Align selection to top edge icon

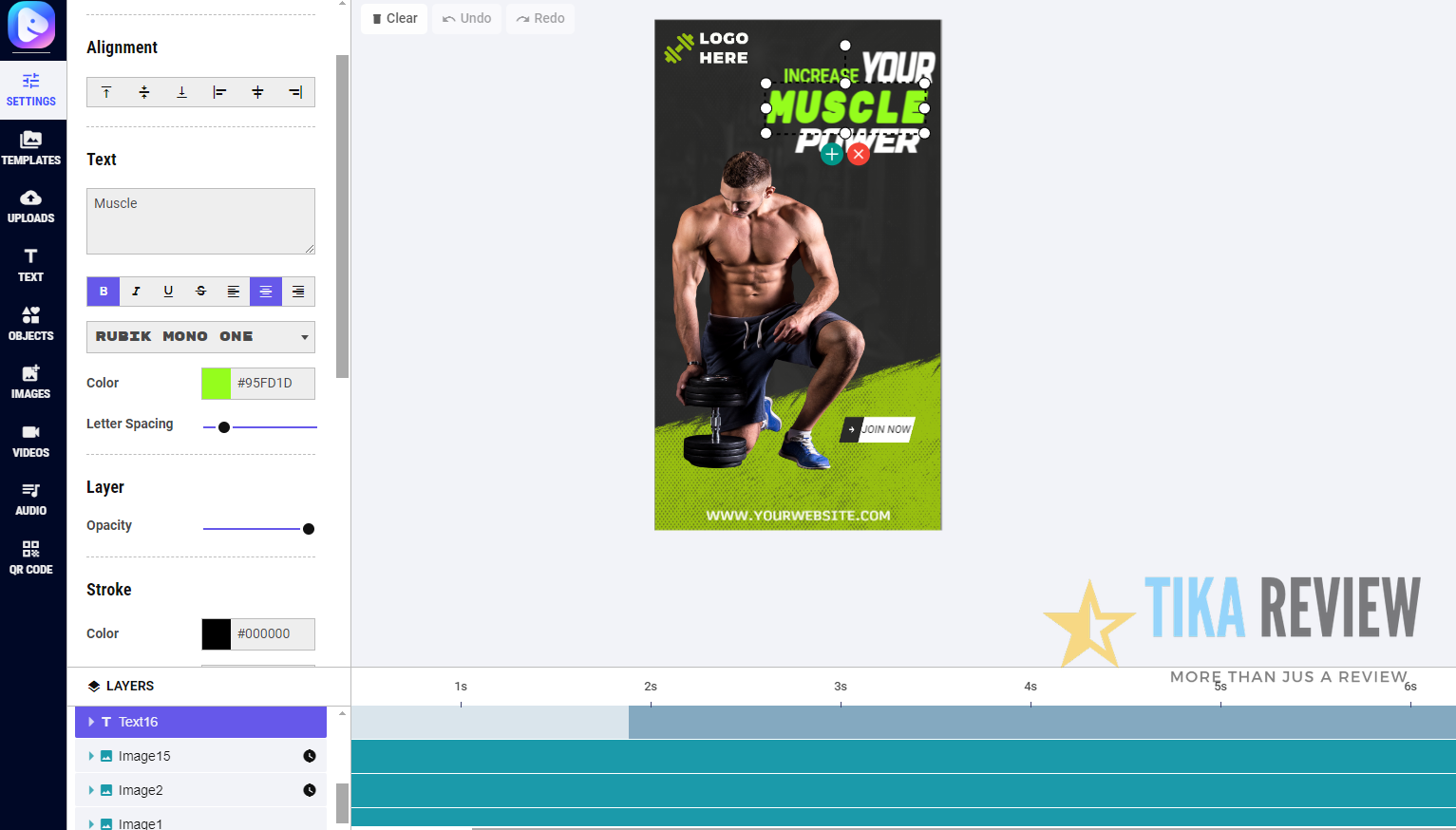[106, 92]
